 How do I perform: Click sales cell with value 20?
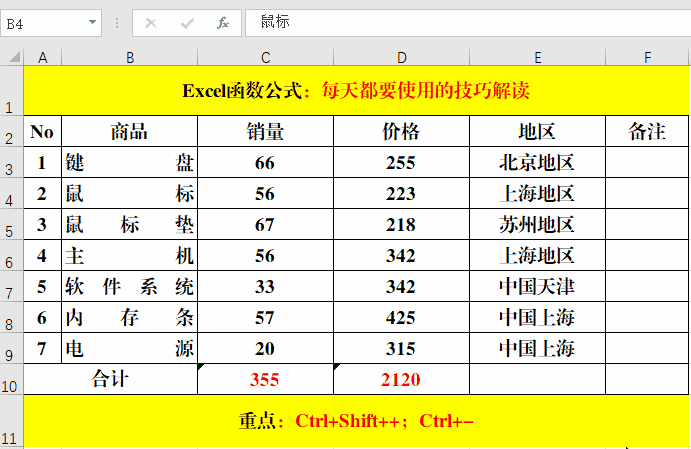coord(266,348)
